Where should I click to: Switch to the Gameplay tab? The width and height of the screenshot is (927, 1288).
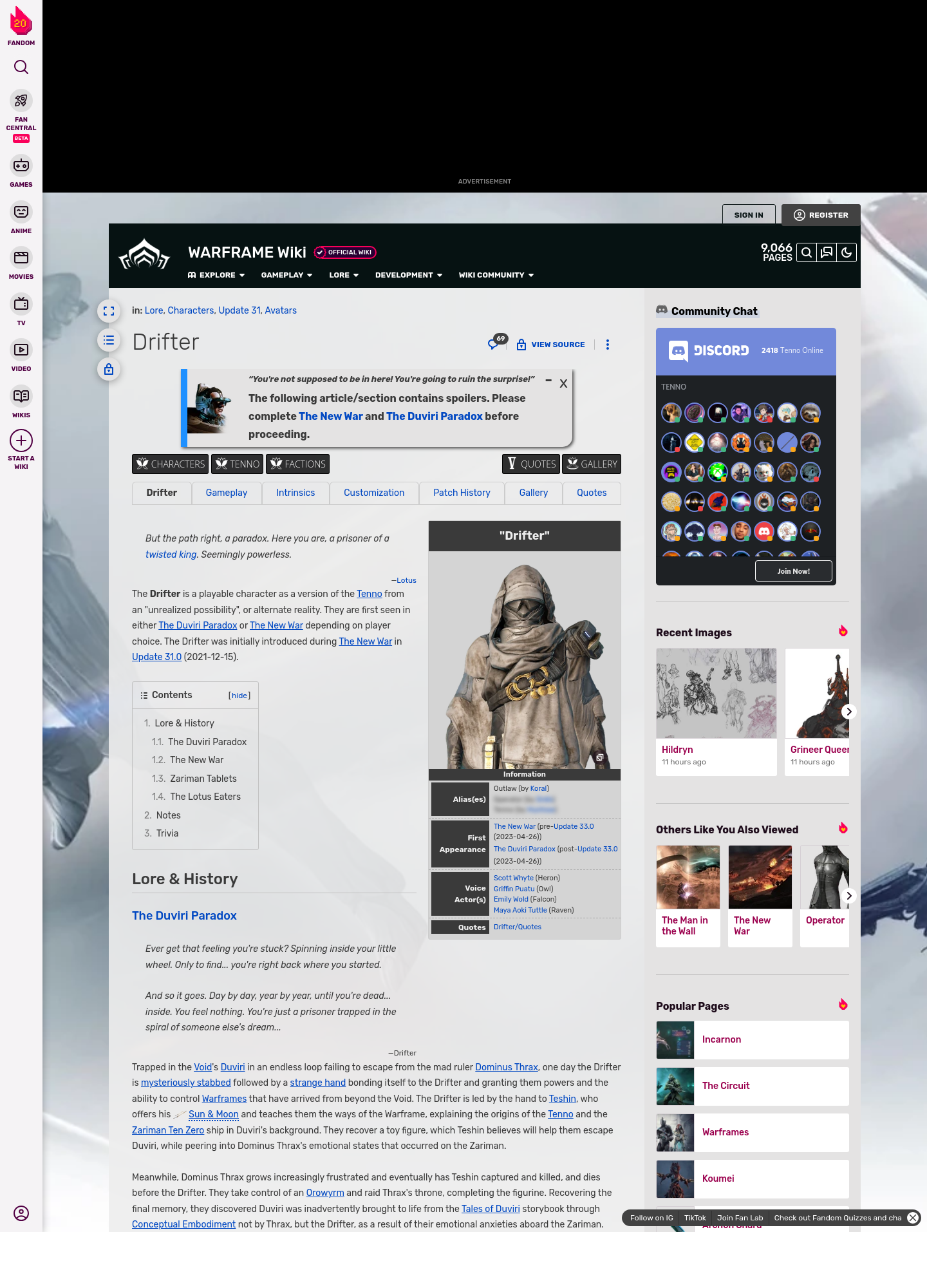point(227,493)
